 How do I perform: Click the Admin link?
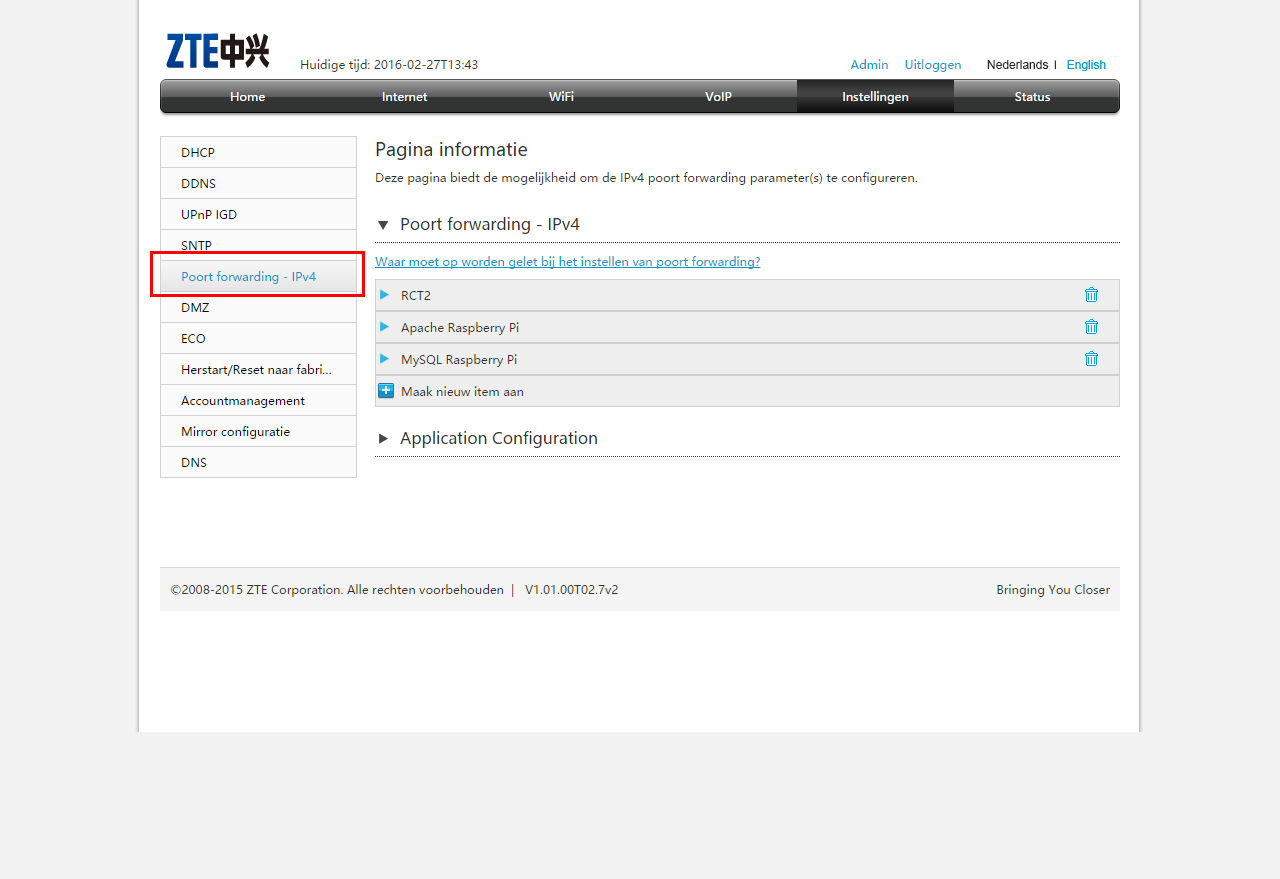point(869,64)
